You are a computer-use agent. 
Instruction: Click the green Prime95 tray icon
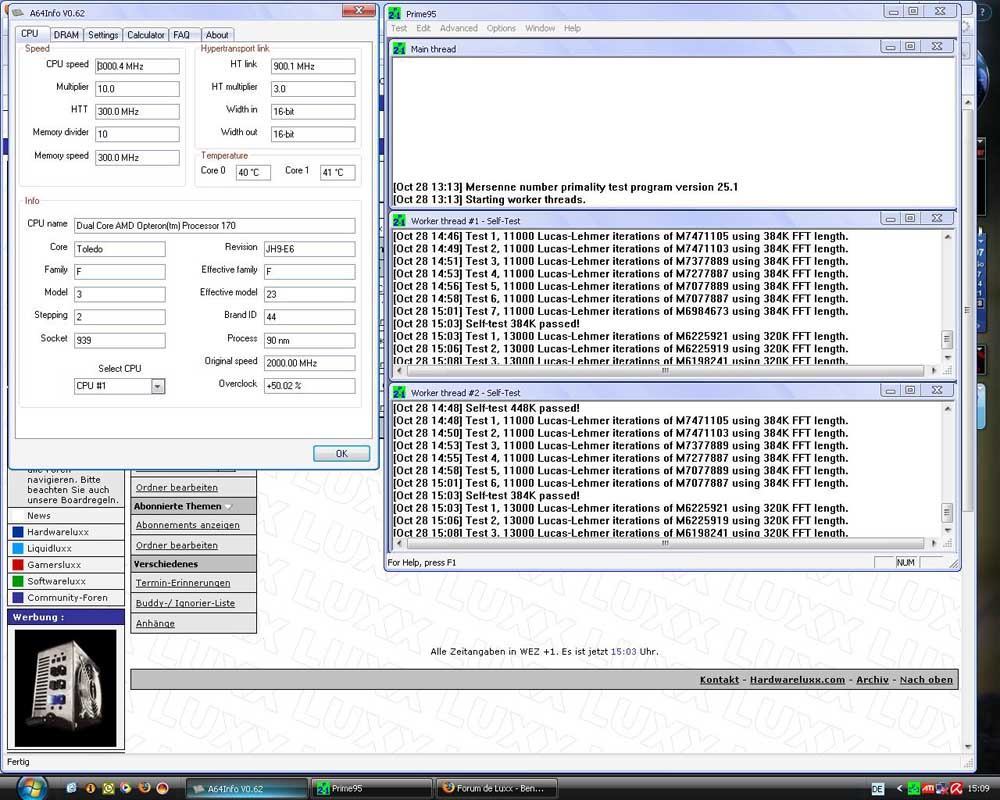914,789
